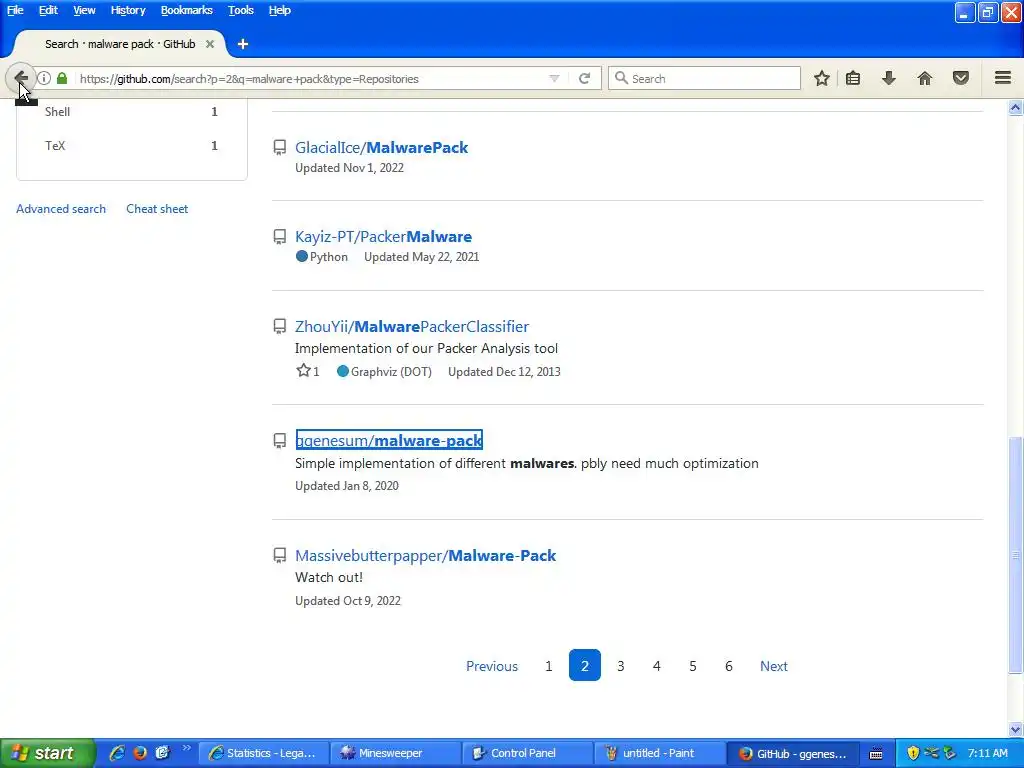Screen dimensions: 1024x768
Task: Click repository icon beside ZhouYii/MalwarePackerClassifier
Action: point(280,327)
